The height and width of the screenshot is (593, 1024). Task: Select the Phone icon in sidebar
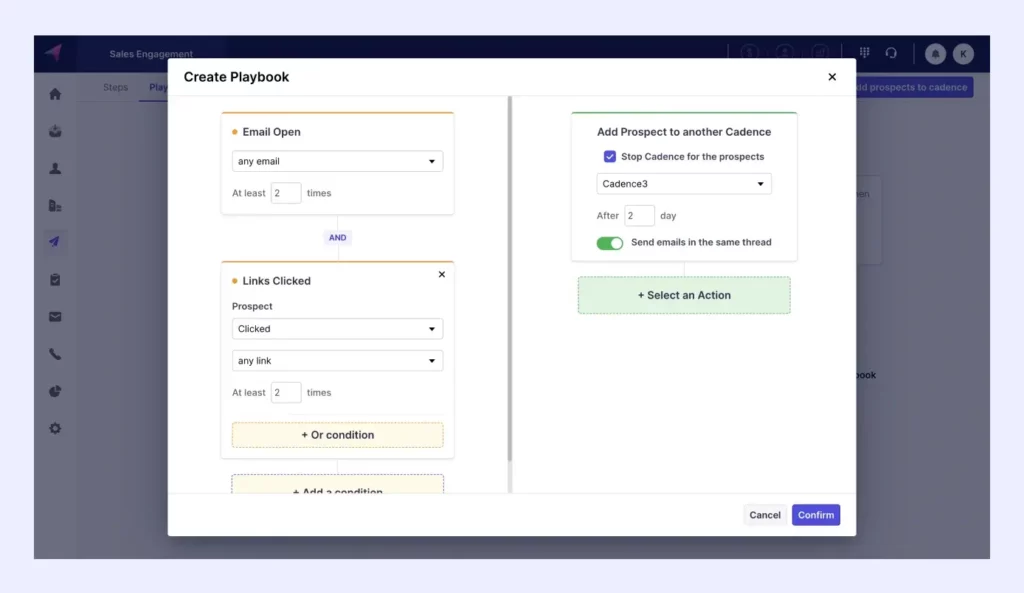54,352
